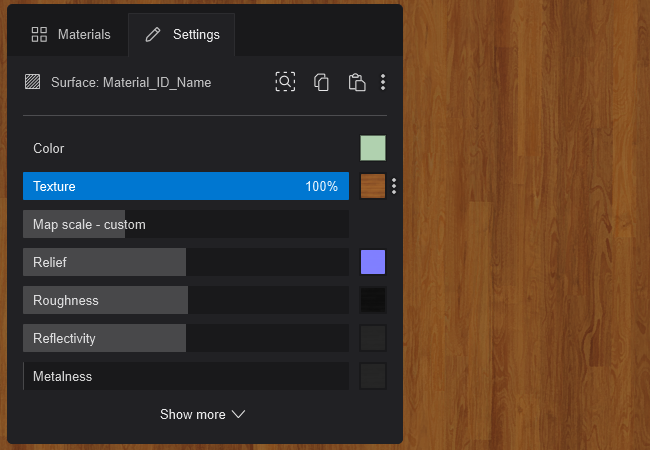Viewport: 650px width, 450px height.
Task: Click the Surface Material_ID_Name label
Action: (131, 83)
